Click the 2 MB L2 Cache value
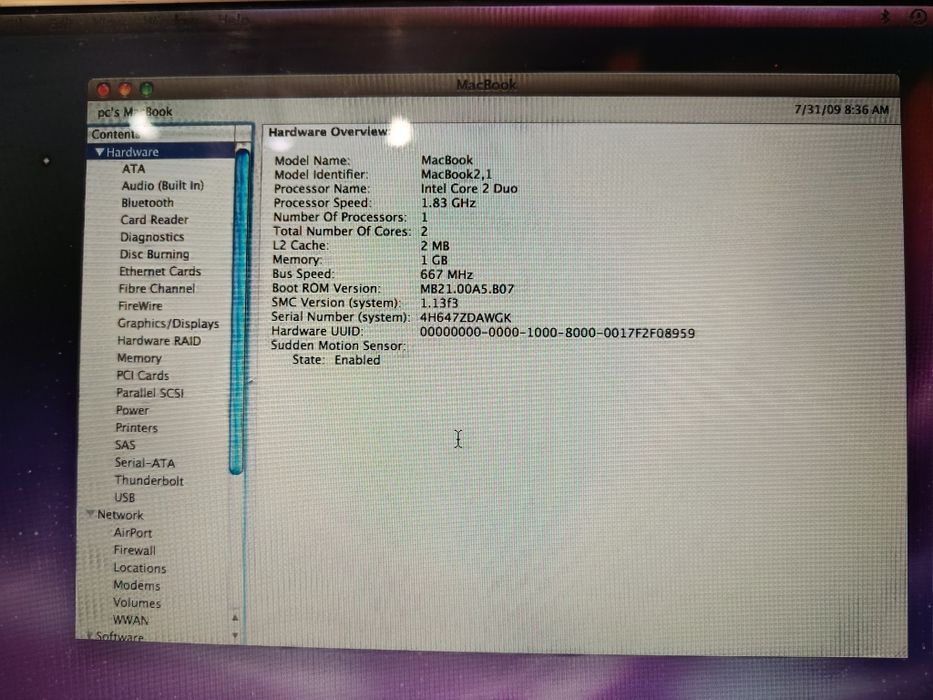This screenshot has width=933, height=700. tap(435, 246)
